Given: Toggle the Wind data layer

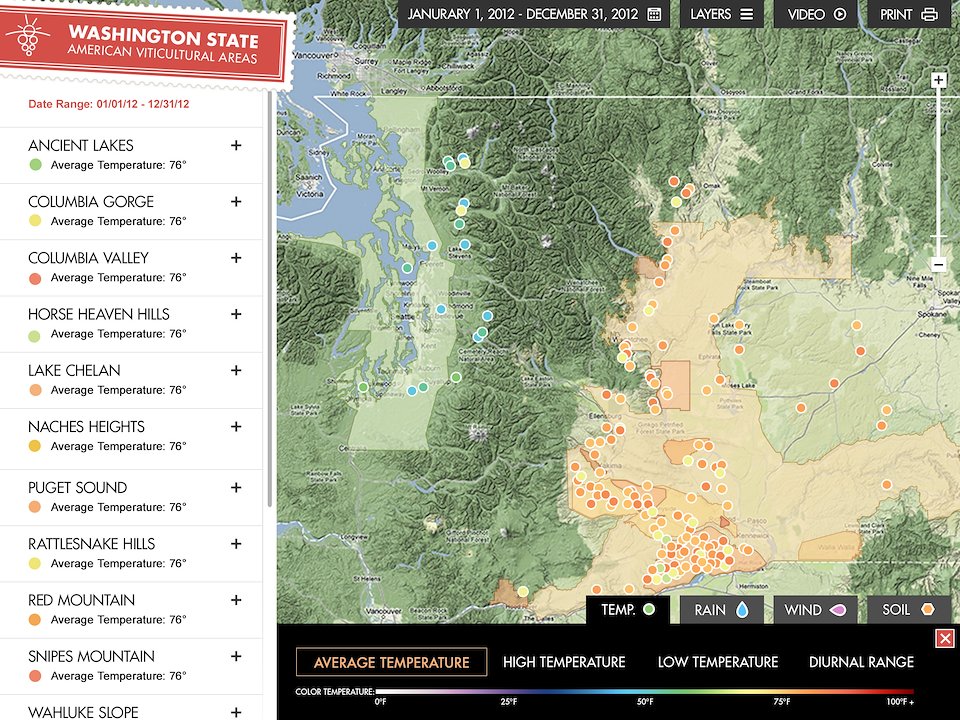Looking at the screenshot, I should click(x=815, y=609).
